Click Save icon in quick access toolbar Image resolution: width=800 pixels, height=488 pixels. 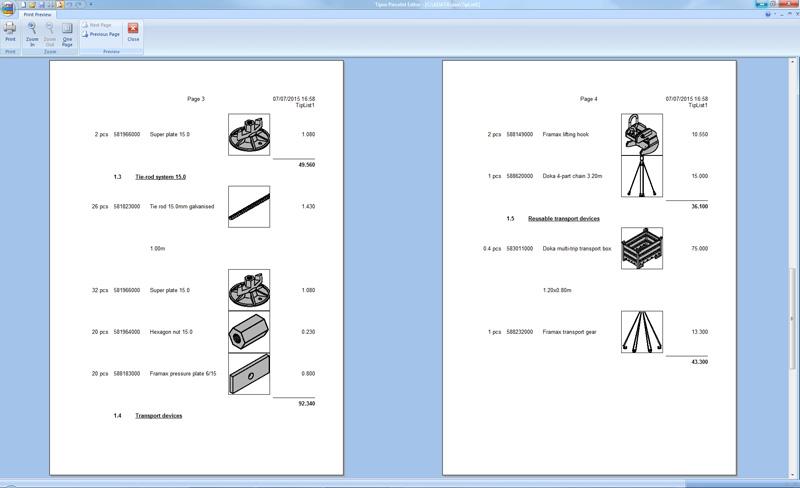pos(43,5)
